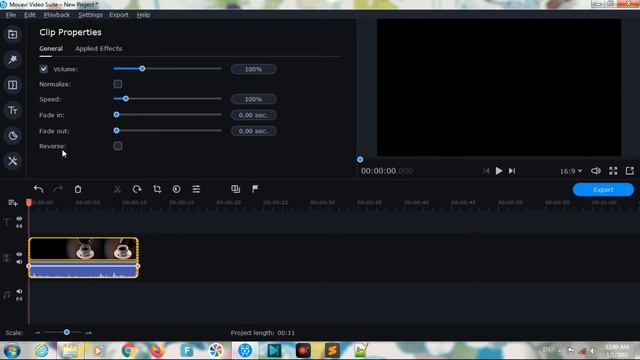The height and width of the screenshot is (360, 640).
Task: Skip to the next frame
Action: [512, 171]
